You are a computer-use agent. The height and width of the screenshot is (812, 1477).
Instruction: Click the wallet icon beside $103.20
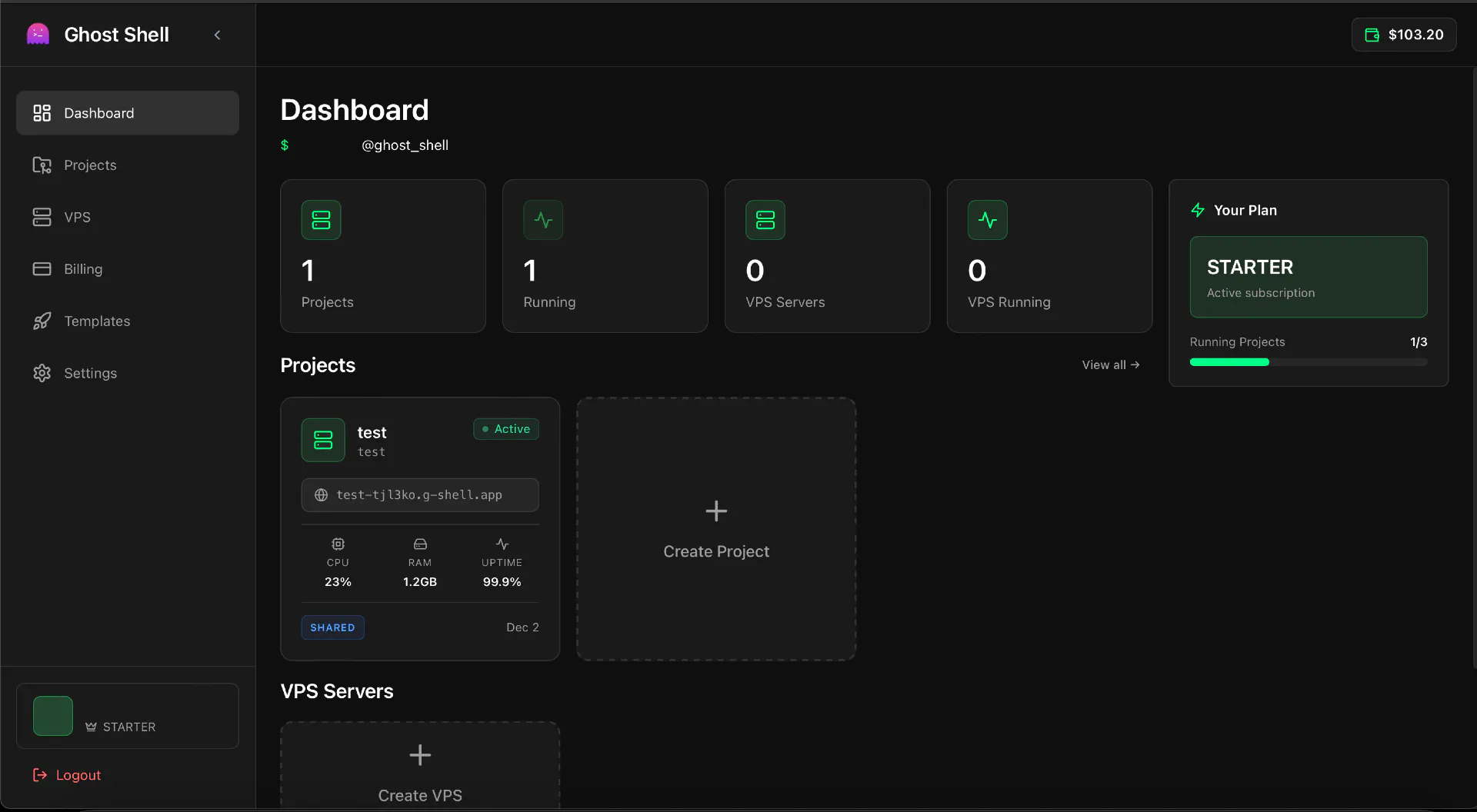click(1372, 35)
